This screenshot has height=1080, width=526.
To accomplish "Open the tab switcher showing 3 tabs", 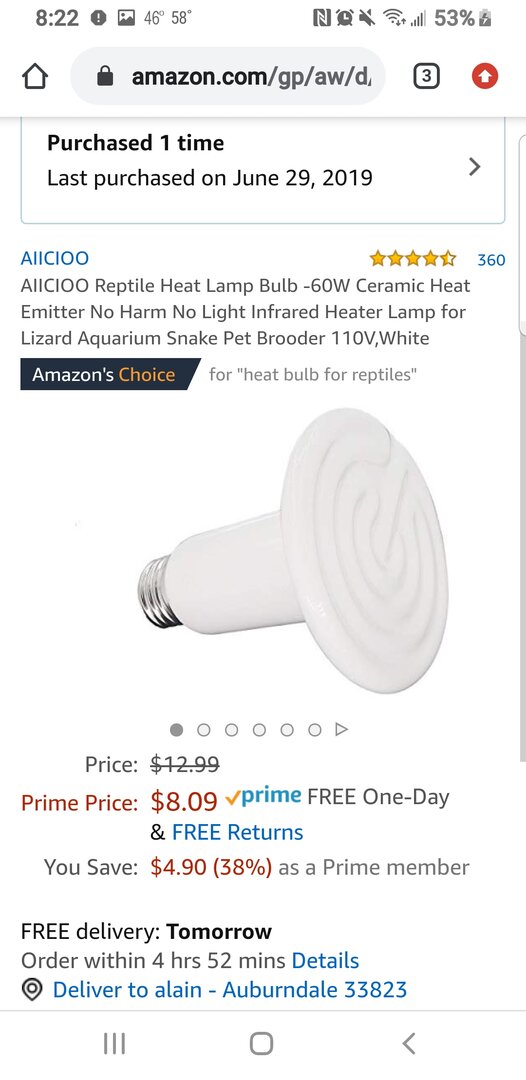I will 427,76.
